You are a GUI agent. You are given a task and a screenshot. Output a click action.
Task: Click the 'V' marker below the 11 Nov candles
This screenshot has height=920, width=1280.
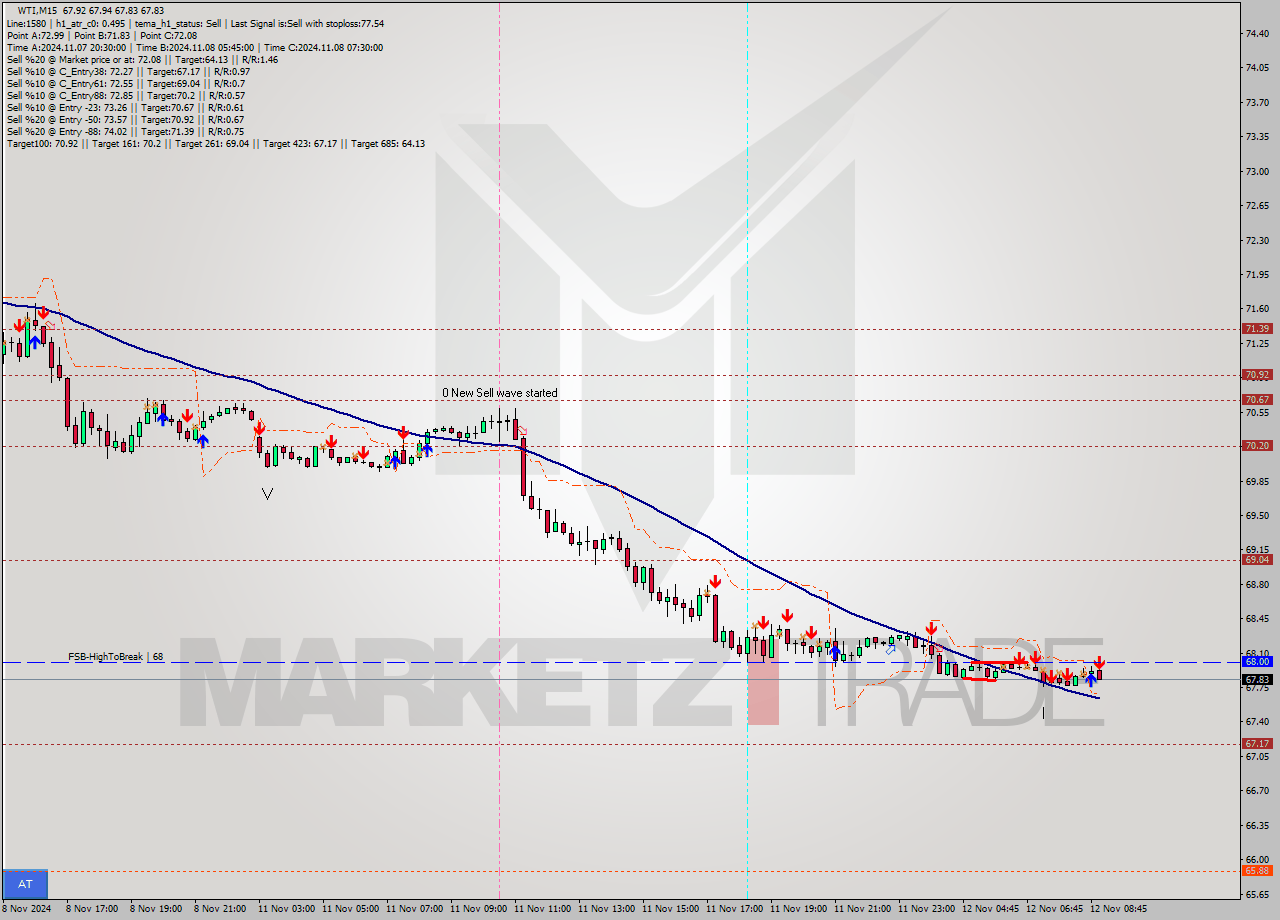(x=267, y=493)
